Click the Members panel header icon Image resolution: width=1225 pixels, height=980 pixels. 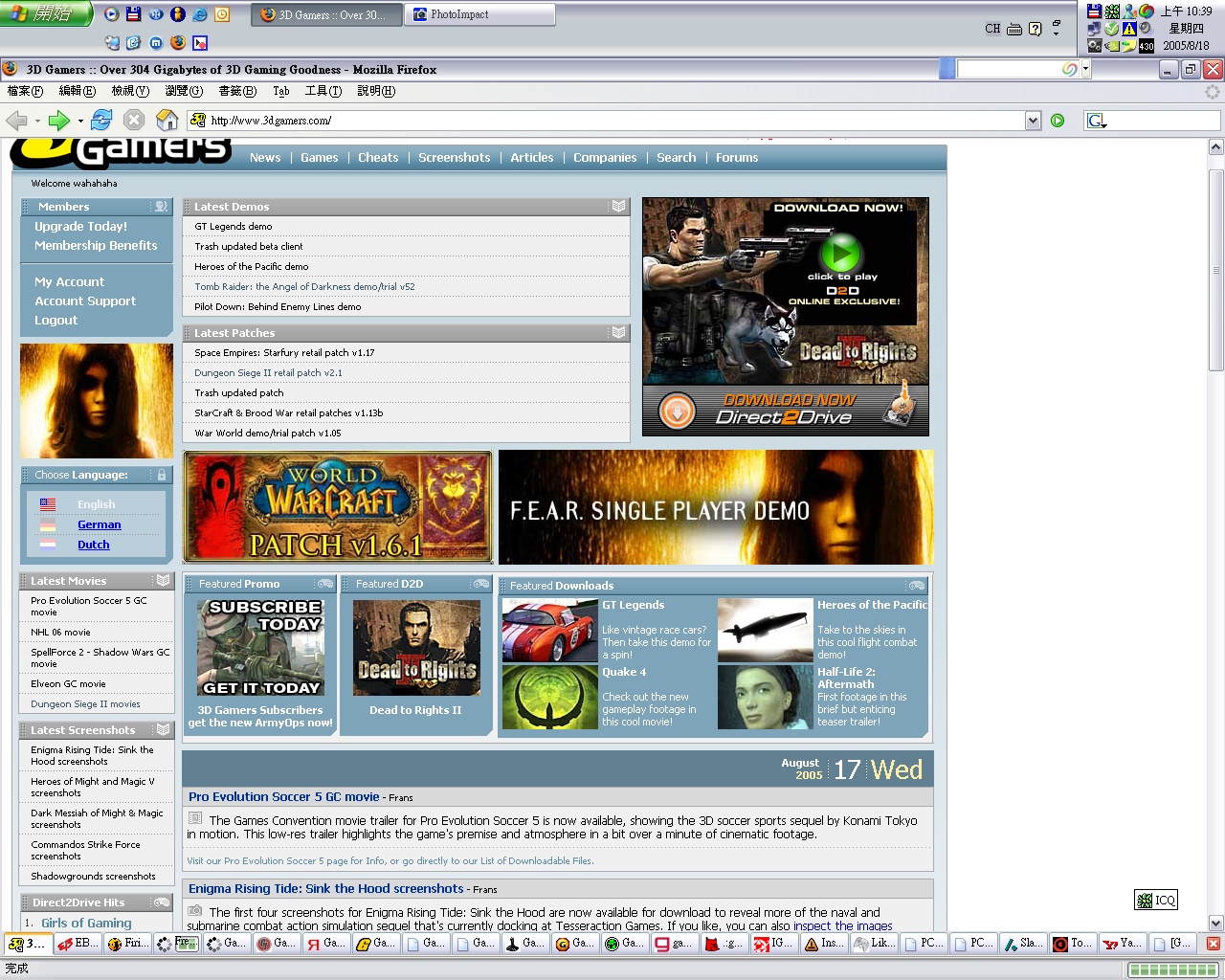coord(161,207)
